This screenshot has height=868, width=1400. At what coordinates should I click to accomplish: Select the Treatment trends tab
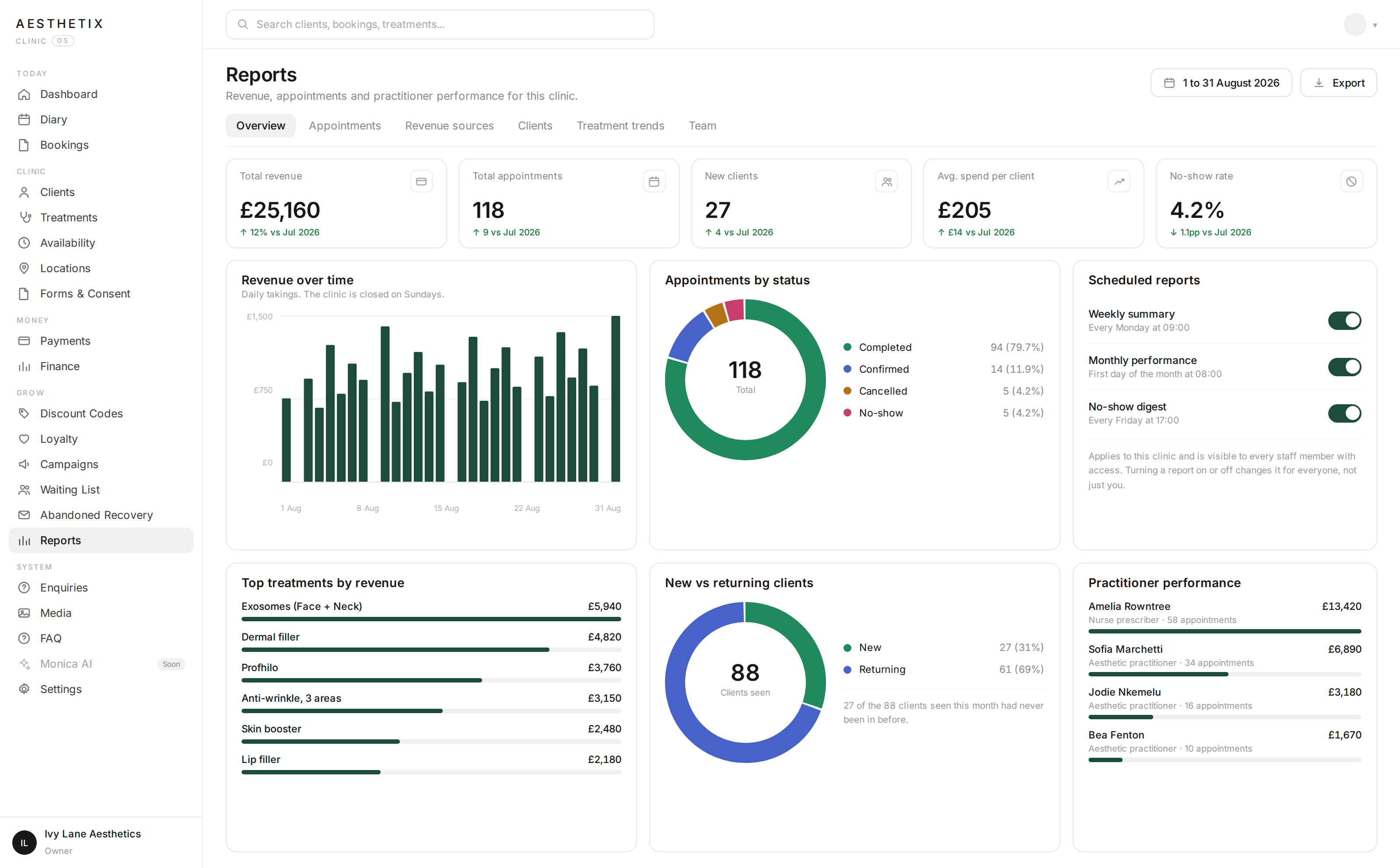(x=620, y=126)
